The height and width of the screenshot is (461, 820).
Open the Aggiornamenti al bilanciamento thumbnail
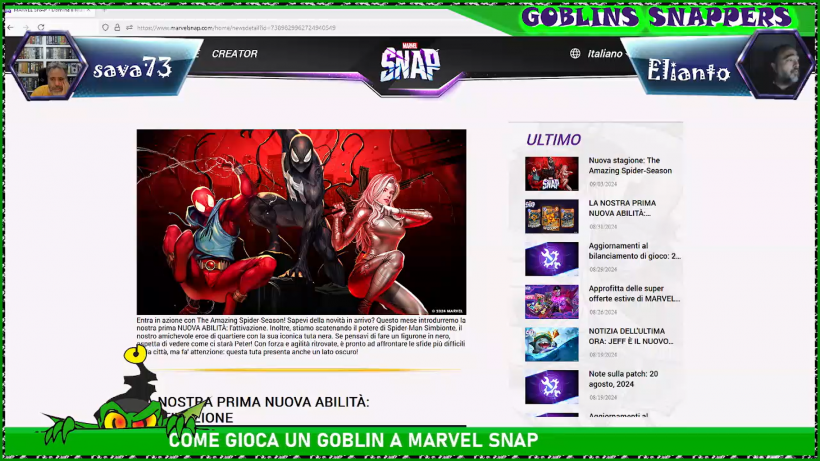click(552, 259)
